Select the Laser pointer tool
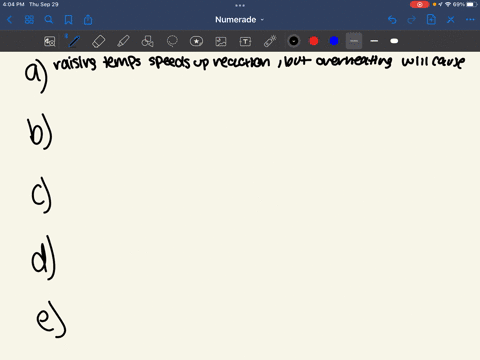Screen dimensions: 480x360 point(270,41)
